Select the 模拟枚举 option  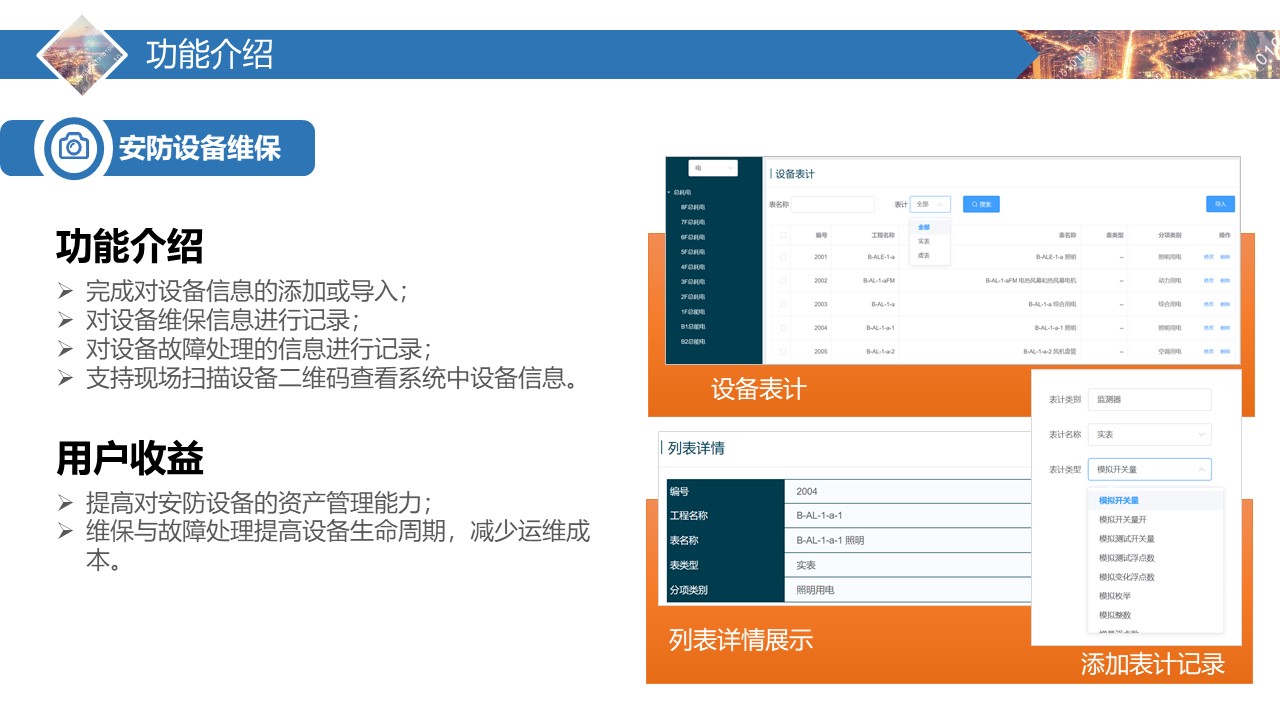pos(1155,595)
